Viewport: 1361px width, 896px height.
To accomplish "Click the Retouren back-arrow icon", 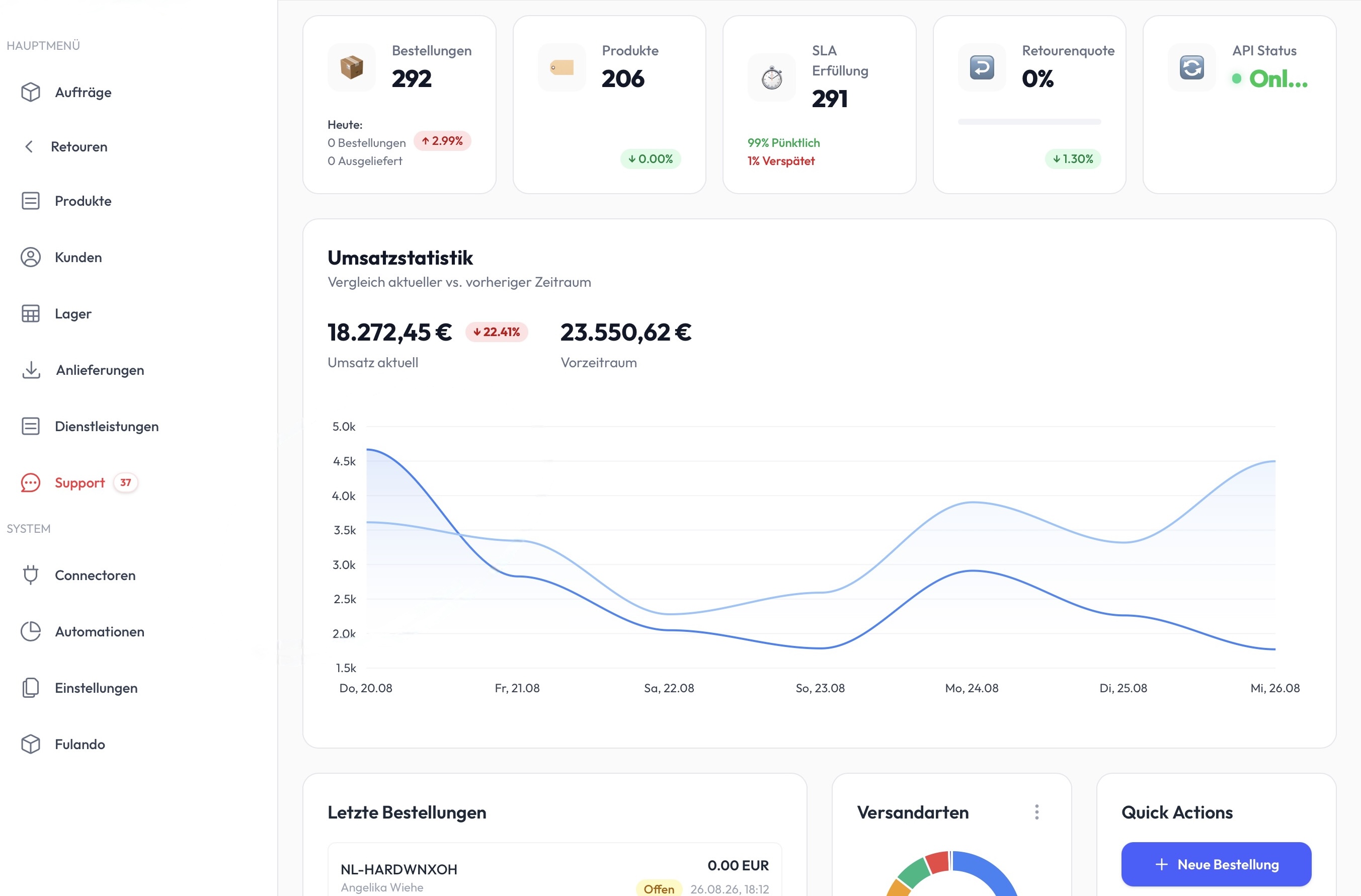I will (29, 146).
